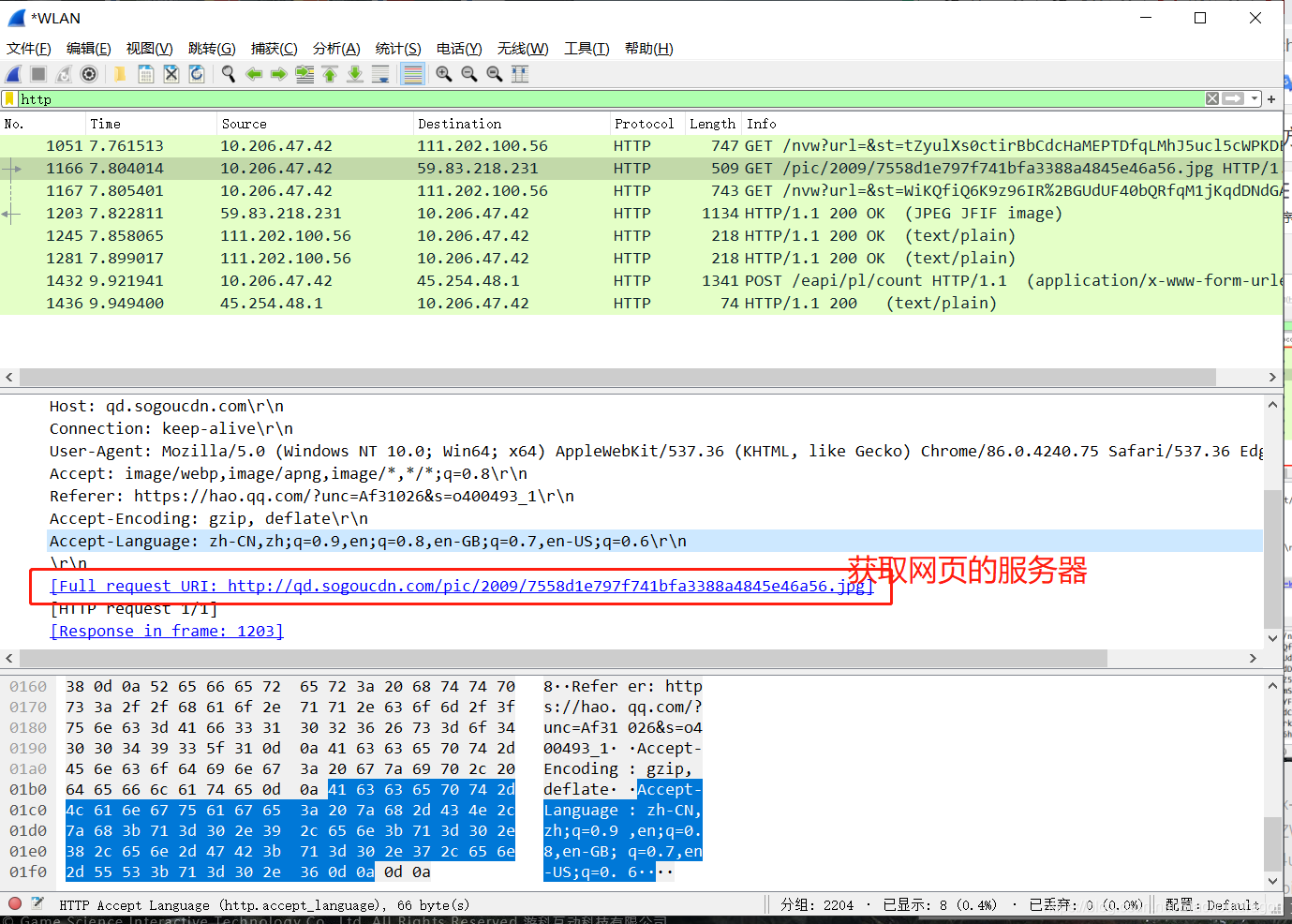
Task: Go back in packet history arrow
Action: 254,74
